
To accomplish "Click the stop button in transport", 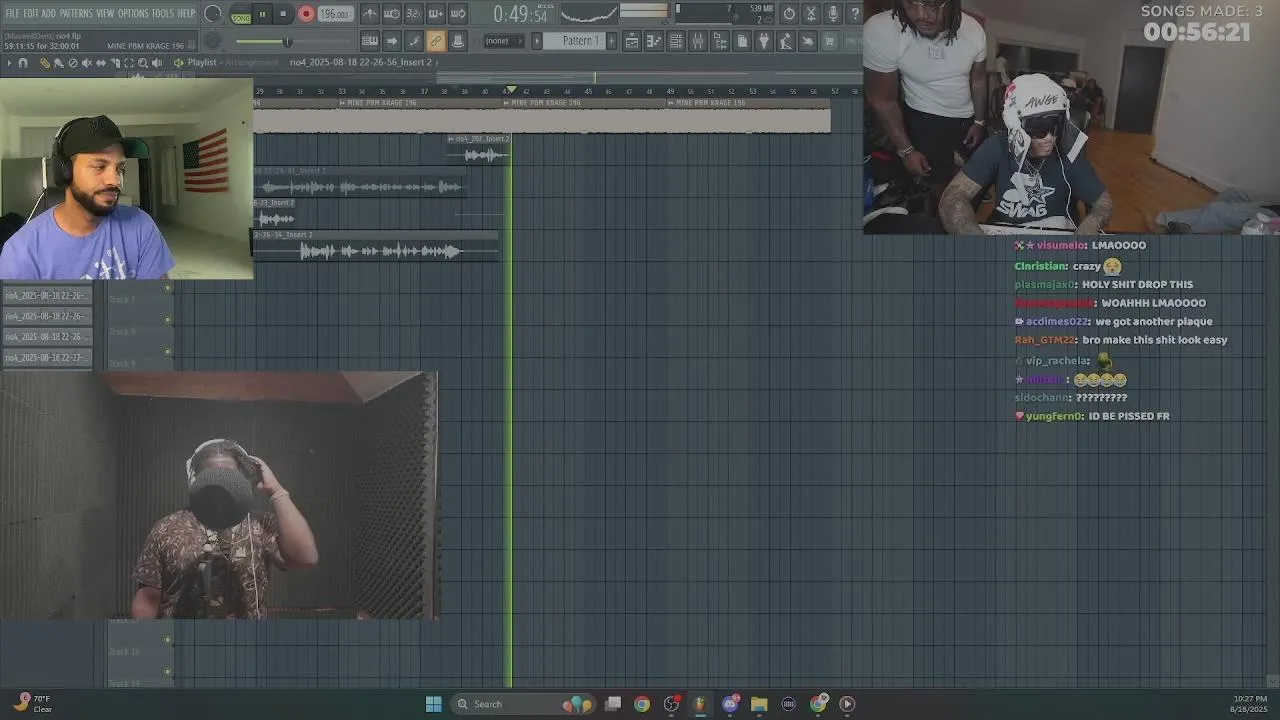I will click(x=283, y=14).
